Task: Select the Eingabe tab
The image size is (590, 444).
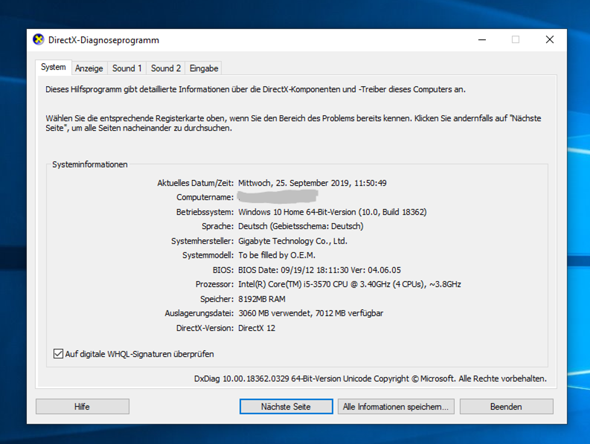Action: (x=204, y=68)
